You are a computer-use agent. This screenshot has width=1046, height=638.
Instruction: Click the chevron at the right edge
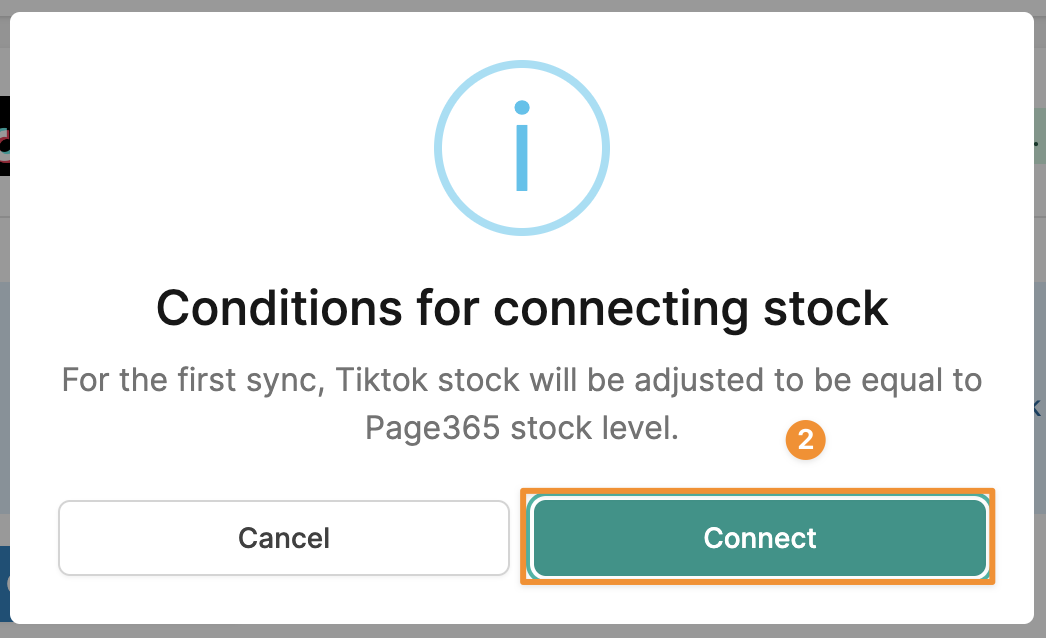[x=1037, y=408]
